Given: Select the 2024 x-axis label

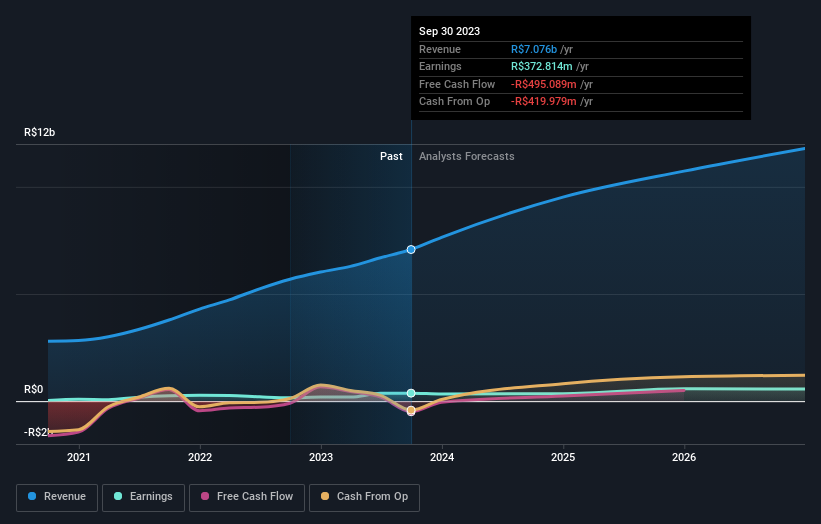Looking at the screenshot, I should (442, 458).
